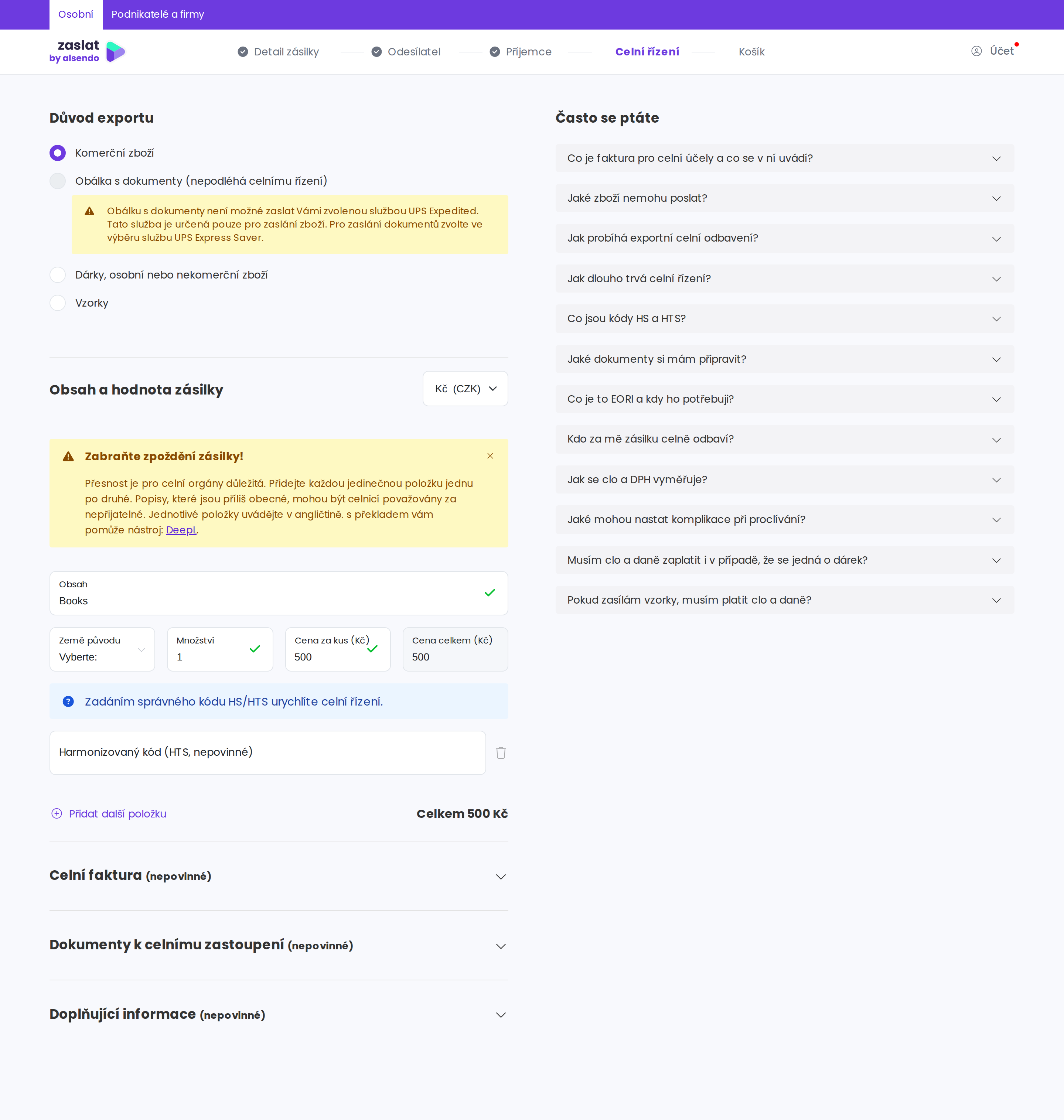The image size is (1064, 1120).
Task: Click the "Důvod exportu" heading
Action: (x=102, y=118)
